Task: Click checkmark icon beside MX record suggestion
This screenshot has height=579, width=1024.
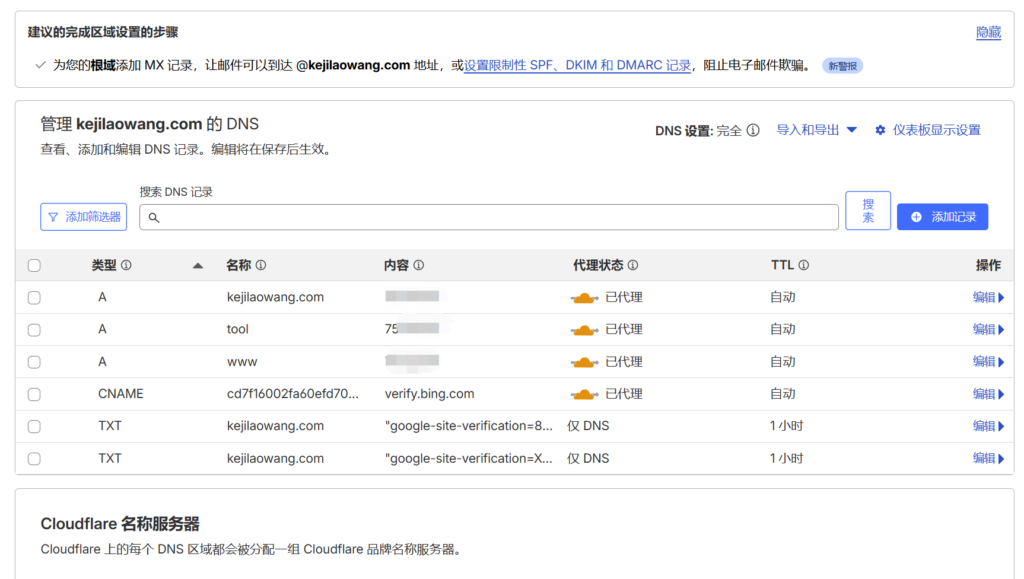Action: 40,65
